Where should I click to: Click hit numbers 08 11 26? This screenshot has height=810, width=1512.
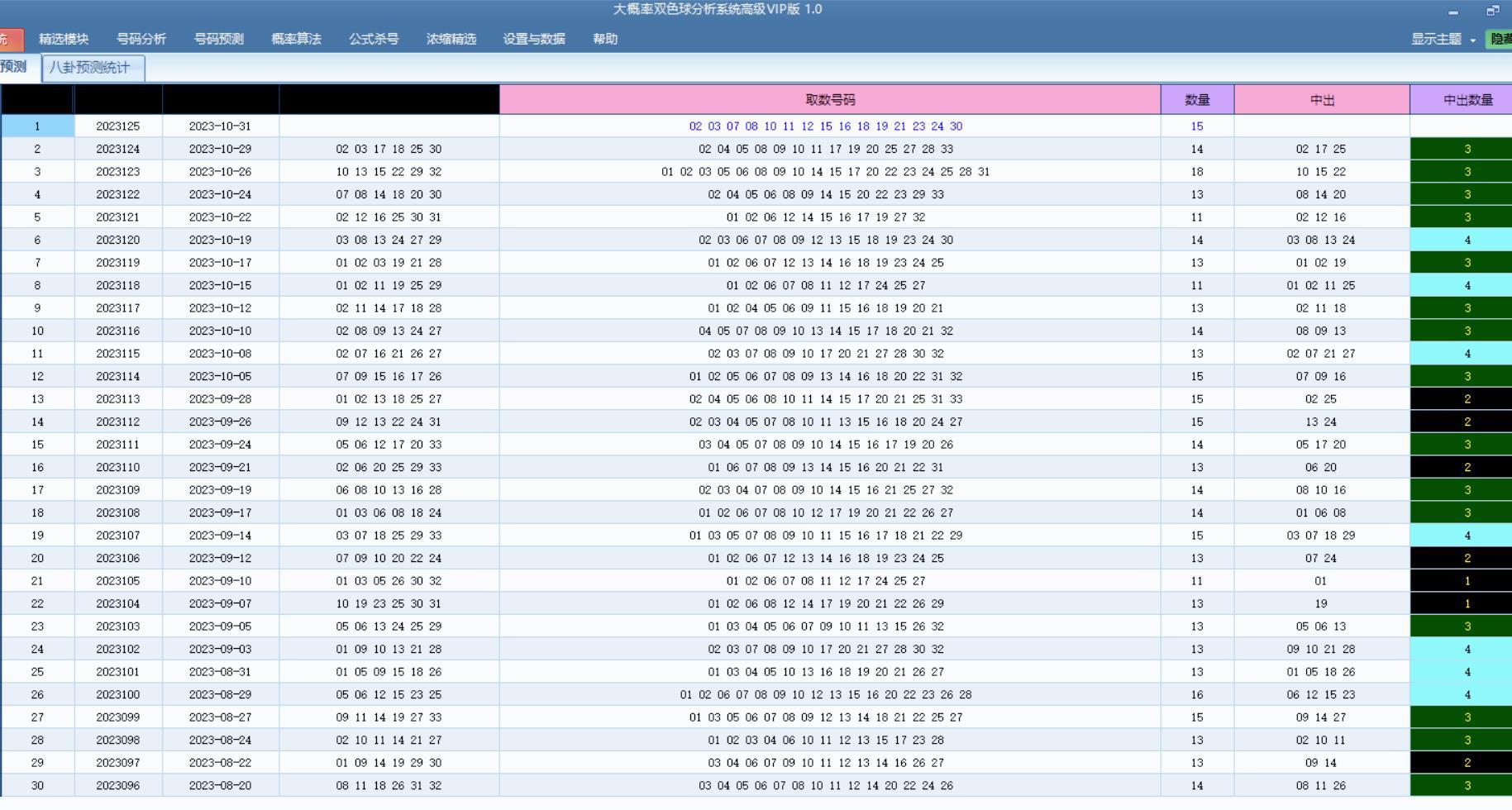1321,785
